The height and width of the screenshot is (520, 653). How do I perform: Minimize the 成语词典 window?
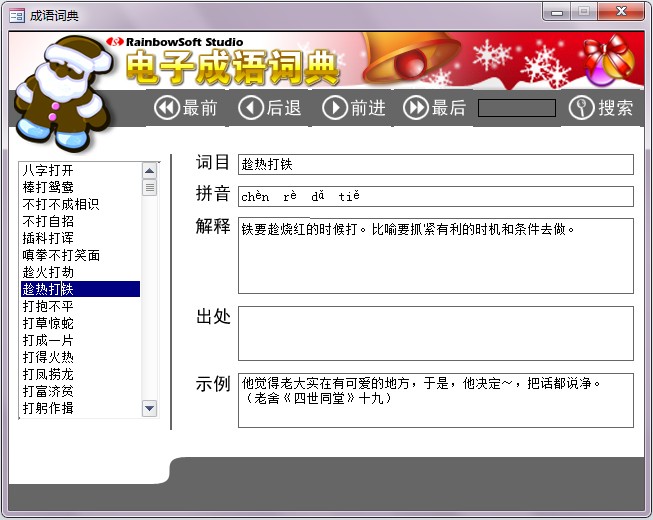557,12
